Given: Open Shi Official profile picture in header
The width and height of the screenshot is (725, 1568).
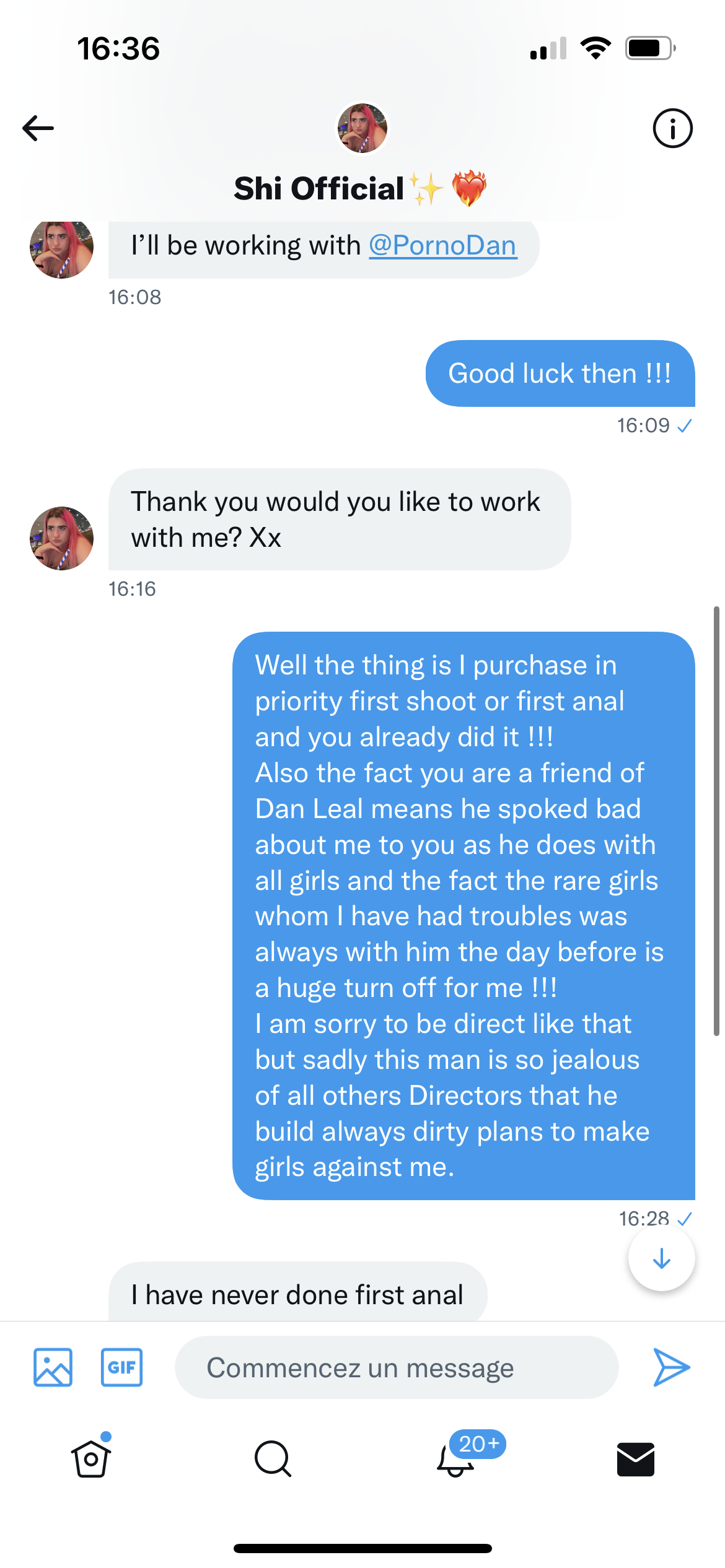Looking at the screenshot, I should (x=362, y=128).
